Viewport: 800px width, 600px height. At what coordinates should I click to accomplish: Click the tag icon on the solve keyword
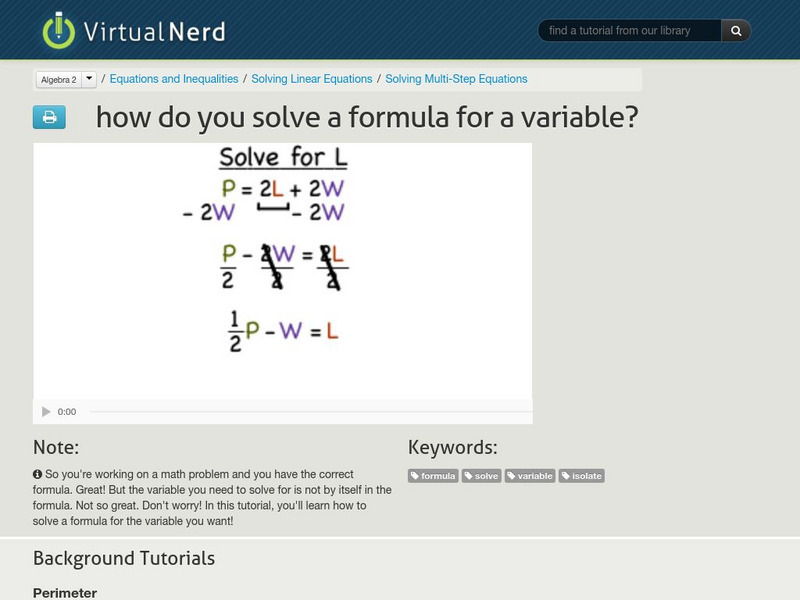pyautogui.click(x=470, y=476)
